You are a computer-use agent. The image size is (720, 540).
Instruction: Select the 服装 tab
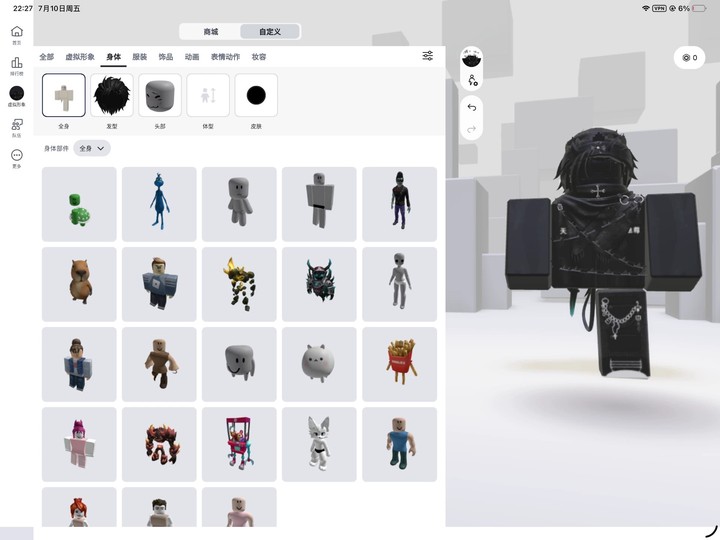140,57
